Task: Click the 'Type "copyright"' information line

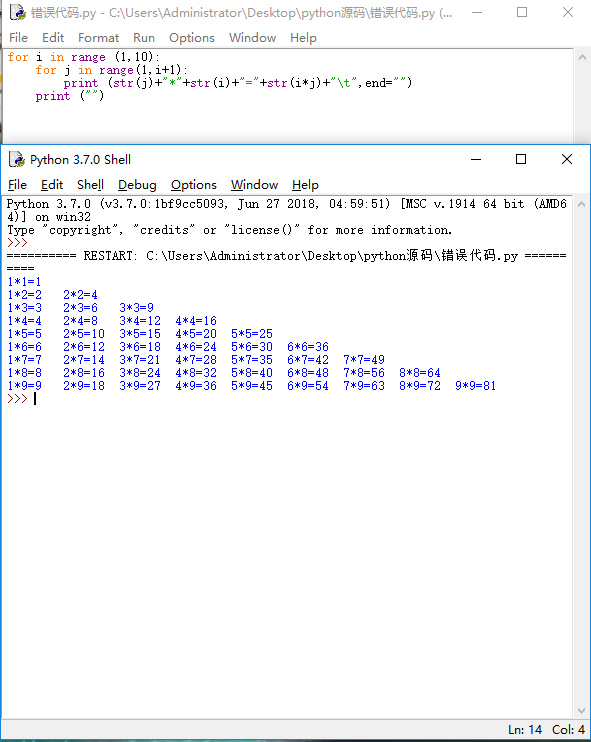Action: pyautogui.click(x=229, y=230)
